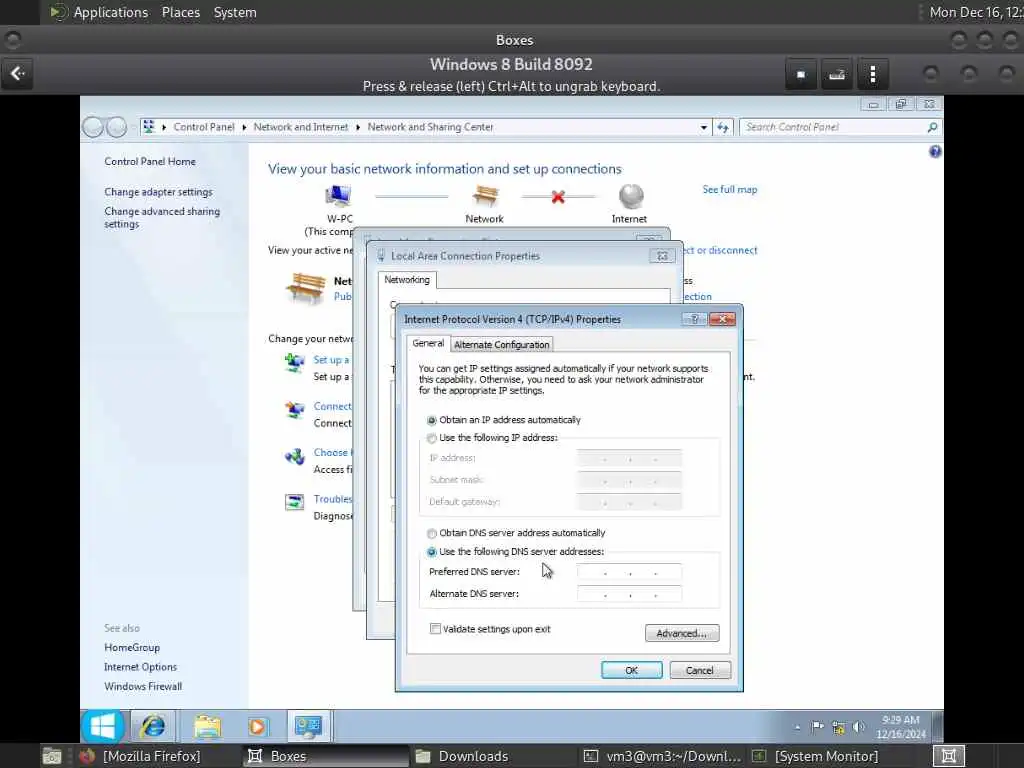This screenshot has width=1024, height=768.
Task: Open the Control Panel Home link
Action: [150, 161]
